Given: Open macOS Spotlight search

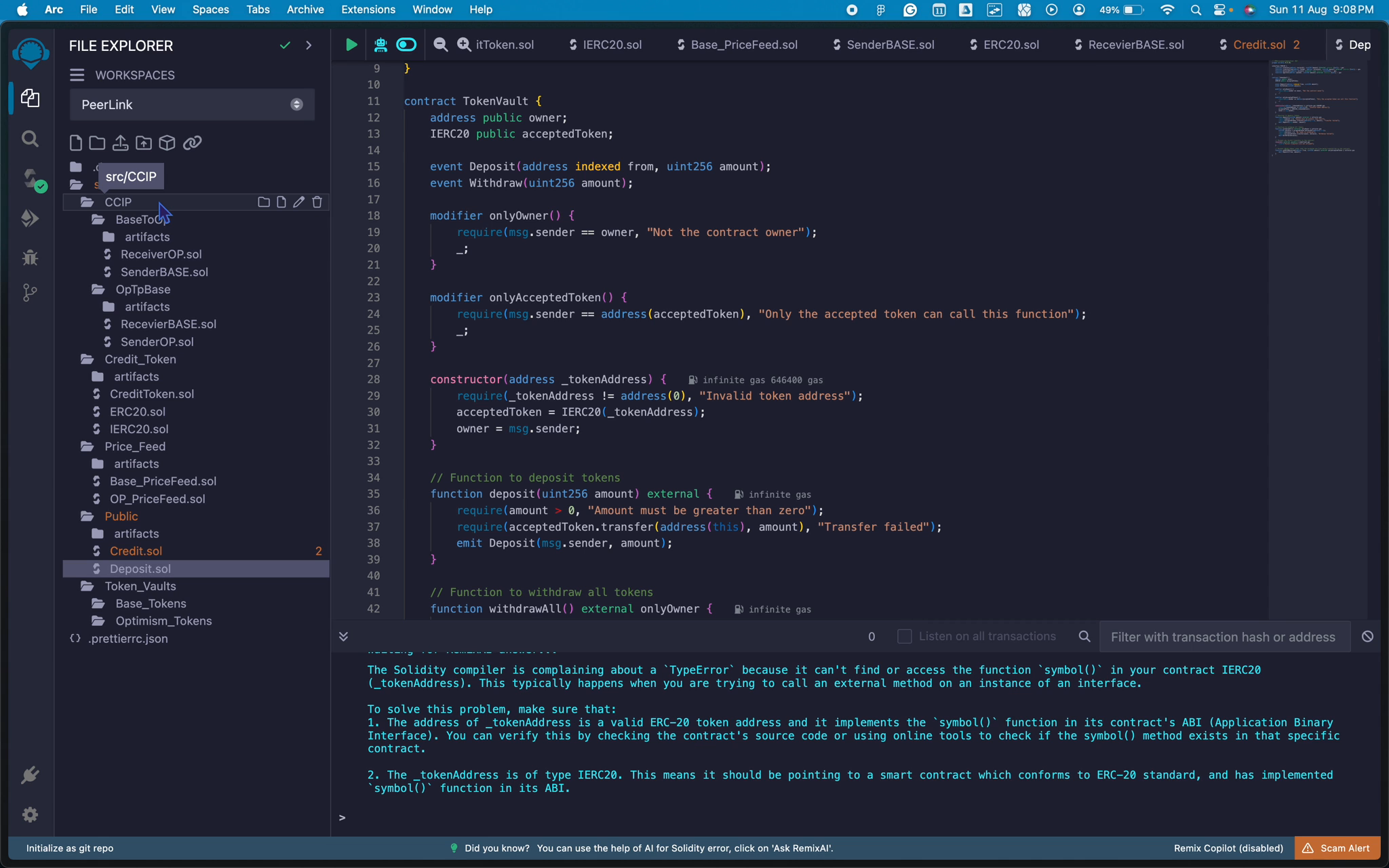Looking at the screenshot, I should [1195, 9].
